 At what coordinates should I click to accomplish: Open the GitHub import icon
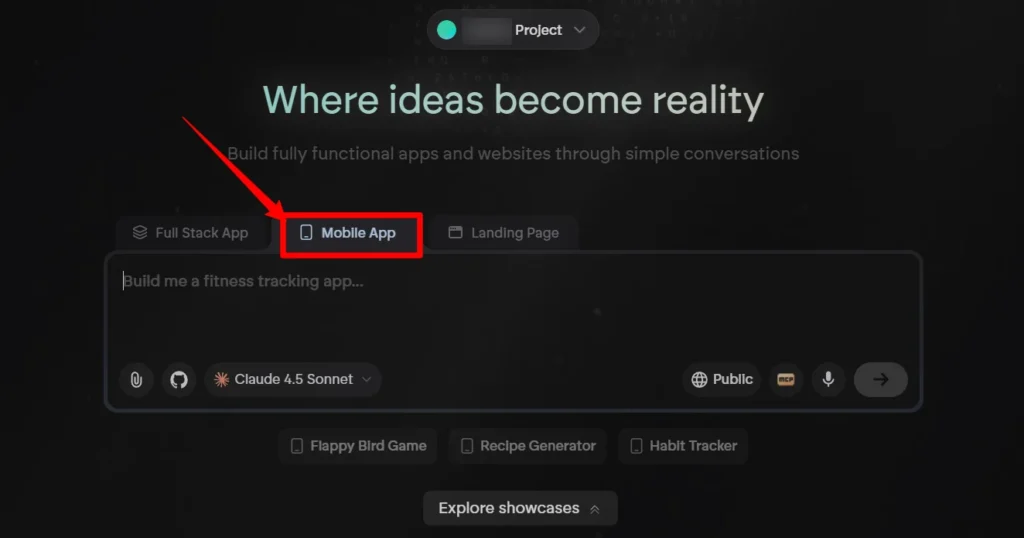tap(179, 379)
